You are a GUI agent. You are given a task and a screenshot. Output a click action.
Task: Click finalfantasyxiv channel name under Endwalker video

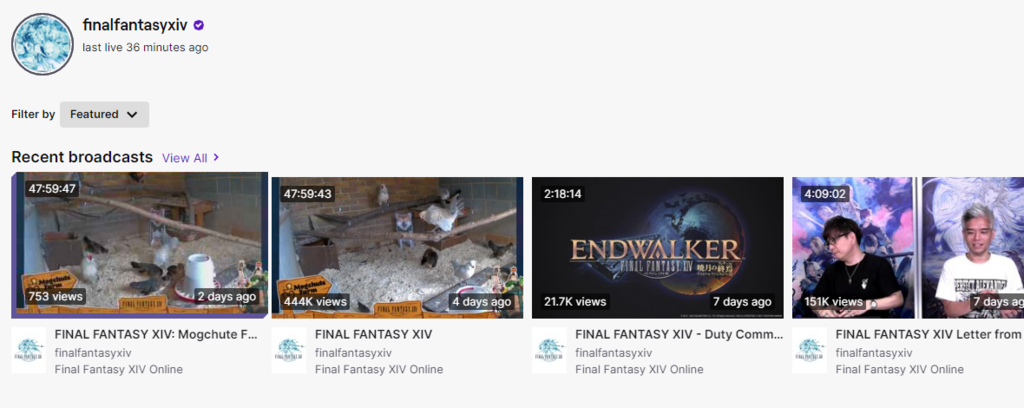614,353
